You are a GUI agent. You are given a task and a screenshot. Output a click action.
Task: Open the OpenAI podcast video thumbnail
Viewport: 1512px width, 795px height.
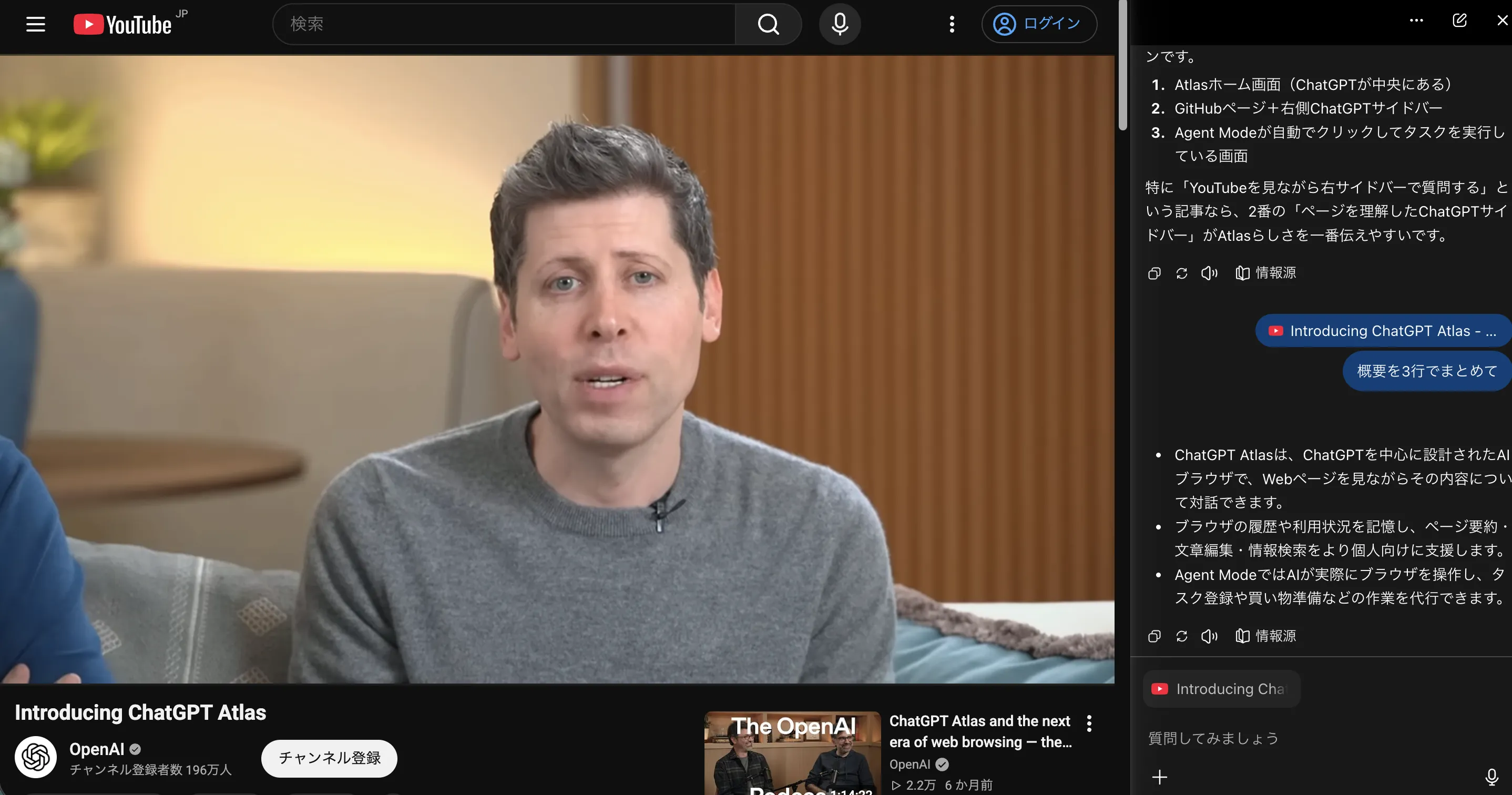(x=792, y=753)
